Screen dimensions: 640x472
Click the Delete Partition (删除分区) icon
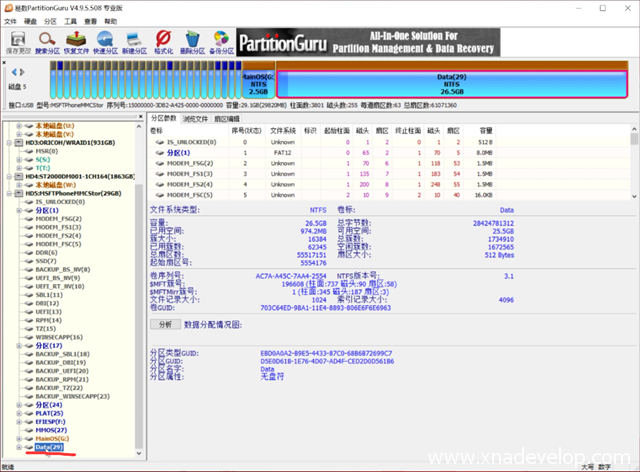click(193, 40)
